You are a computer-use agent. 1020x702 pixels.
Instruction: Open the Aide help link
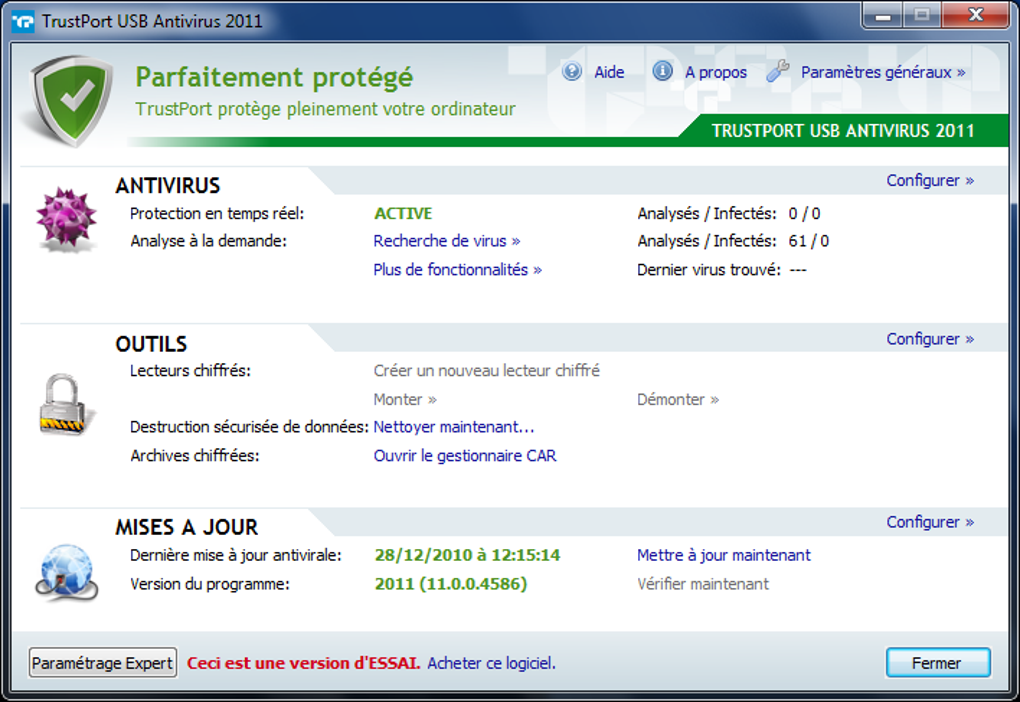pos(609,72)
